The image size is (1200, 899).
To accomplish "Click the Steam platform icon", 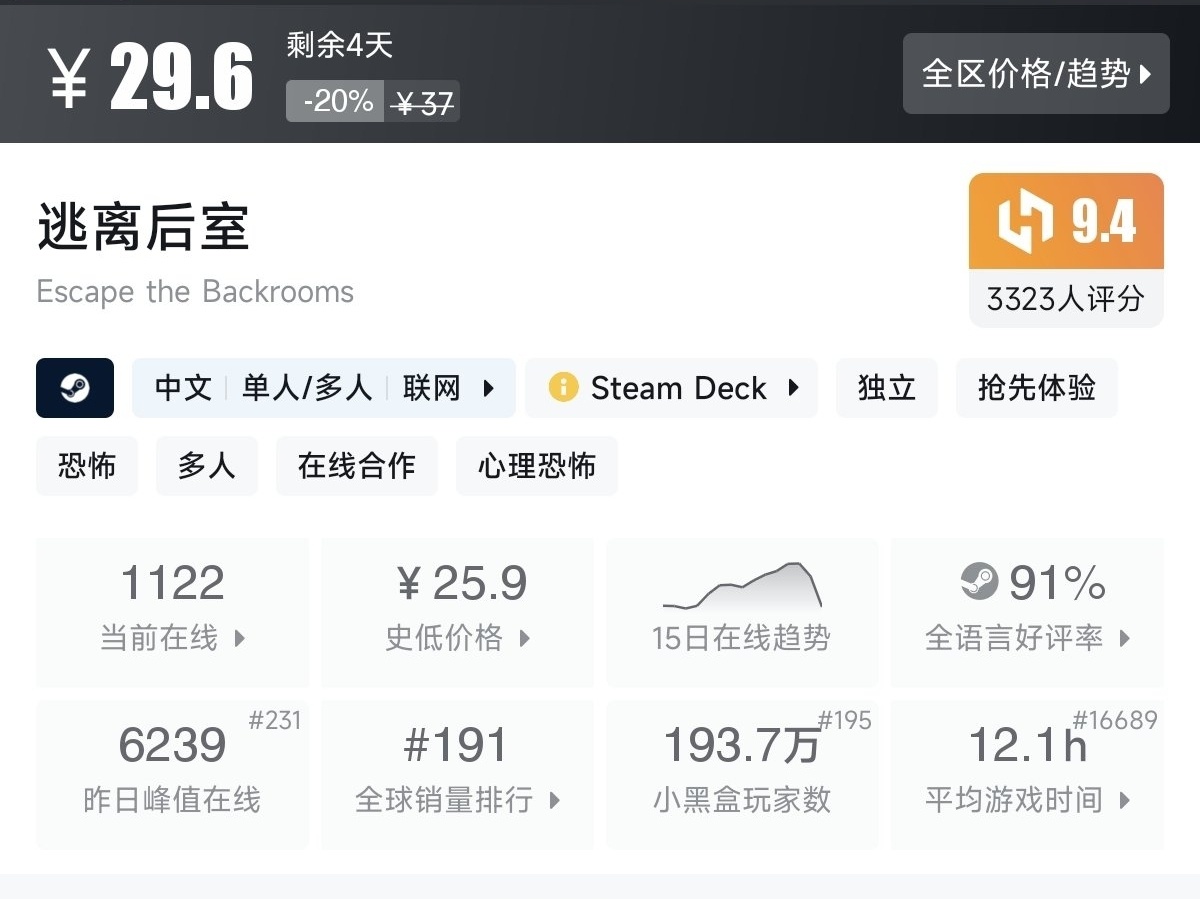I will (x=75, y=388).
